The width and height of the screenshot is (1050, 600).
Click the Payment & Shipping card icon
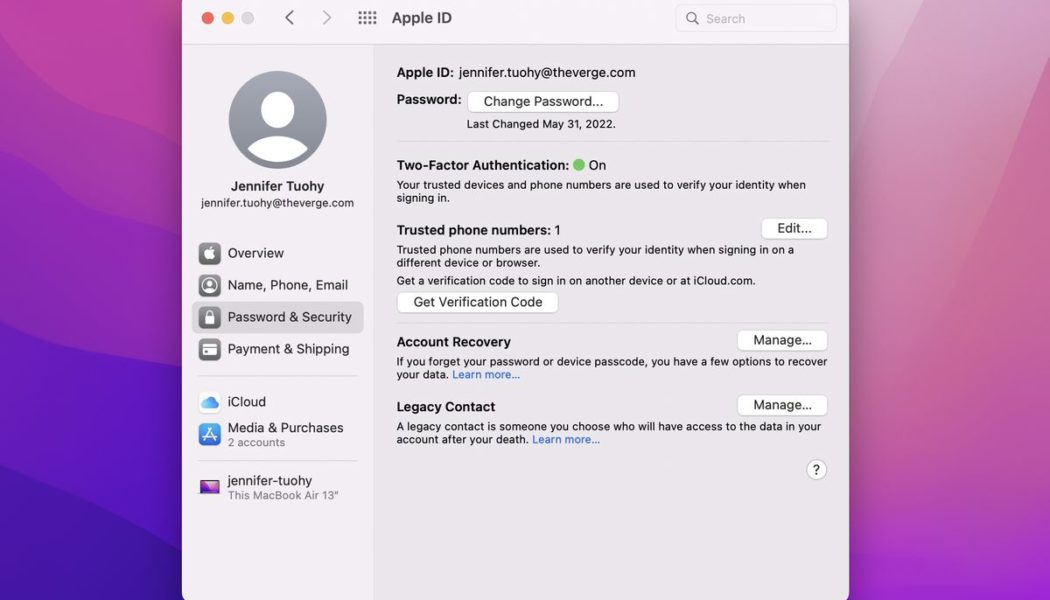click(x=209, y=348)
